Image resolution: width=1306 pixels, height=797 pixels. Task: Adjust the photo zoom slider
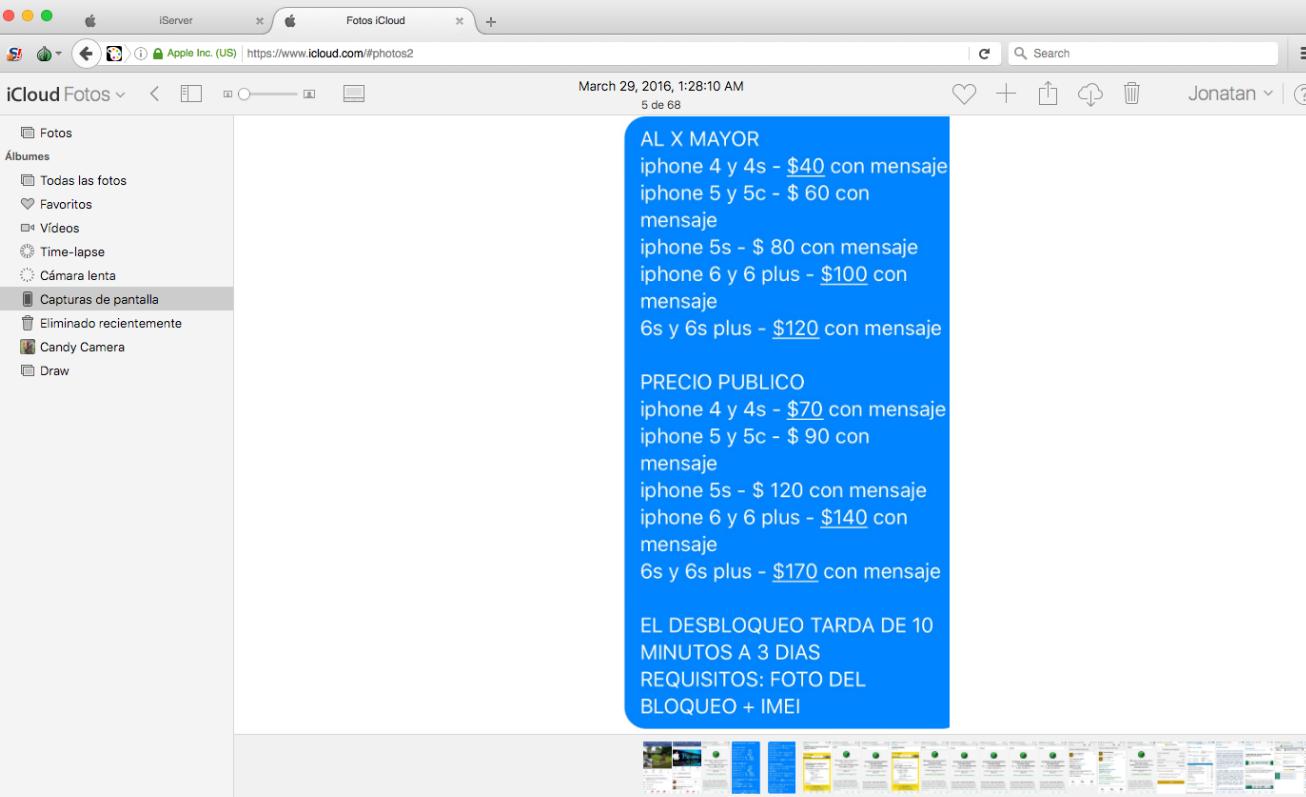pyautogui.click(x=245, y=94)
